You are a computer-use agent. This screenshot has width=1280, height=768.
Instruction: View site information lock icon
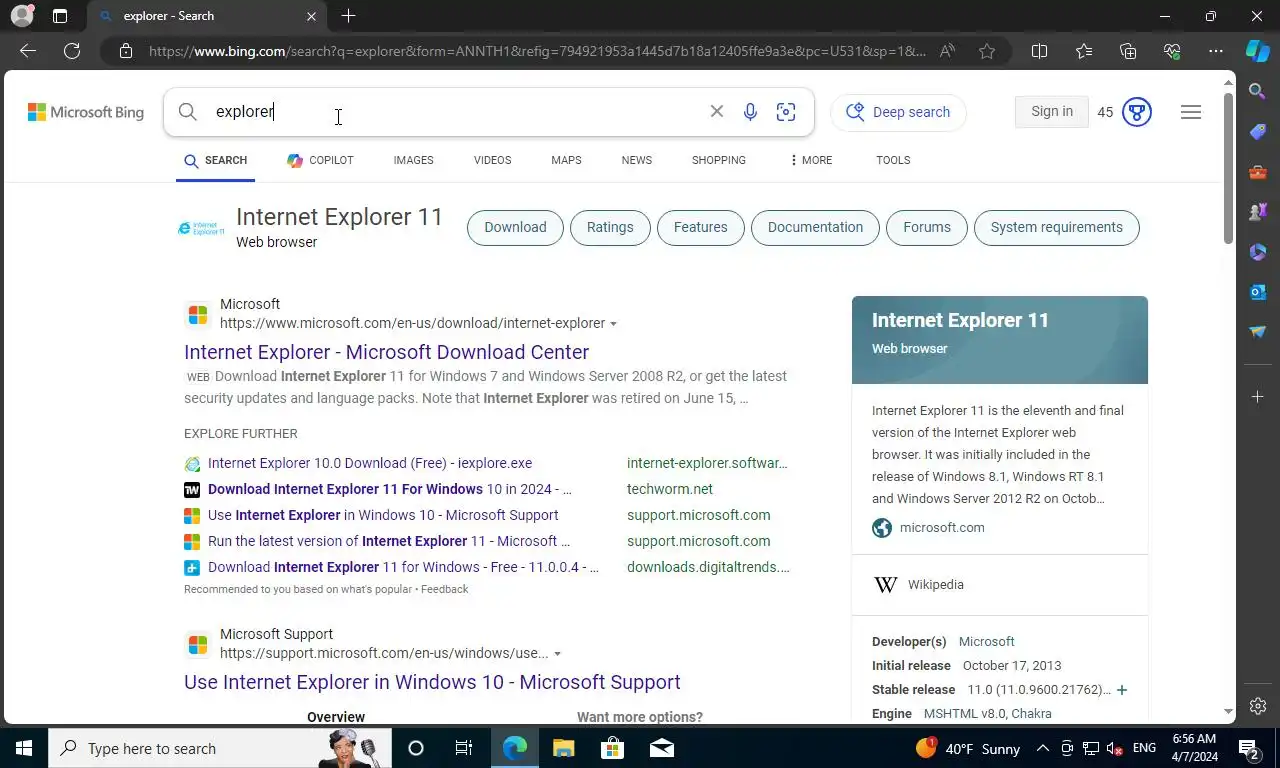pyautogui.click(x=125, y=51)
